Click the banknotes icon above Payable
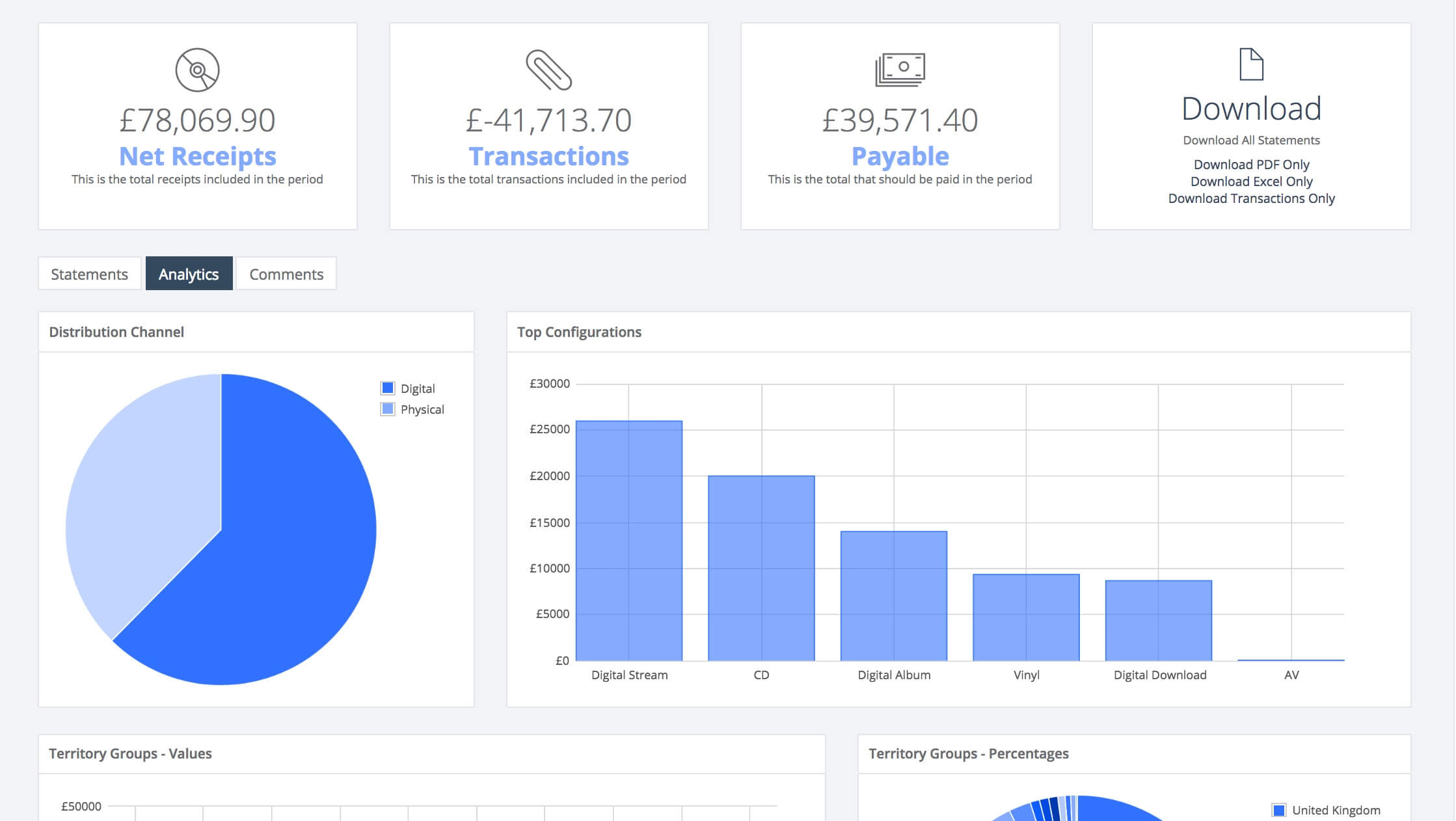The image size is (1456, 821). point(900,70)
